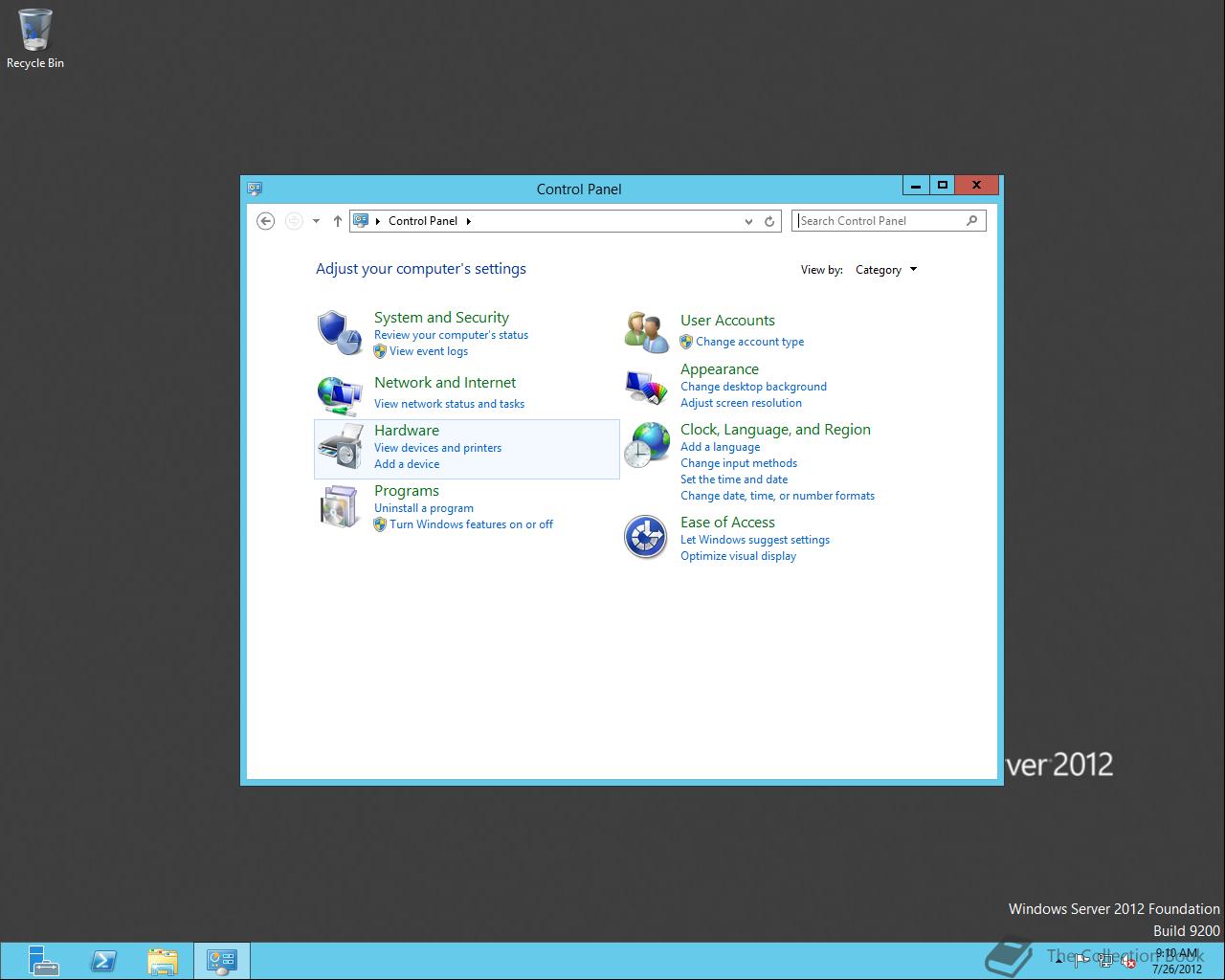The height and width of the screenshot is (980, 1225).
Task: Launch Server Manager from the taskbar
Action: pos(43,961)
